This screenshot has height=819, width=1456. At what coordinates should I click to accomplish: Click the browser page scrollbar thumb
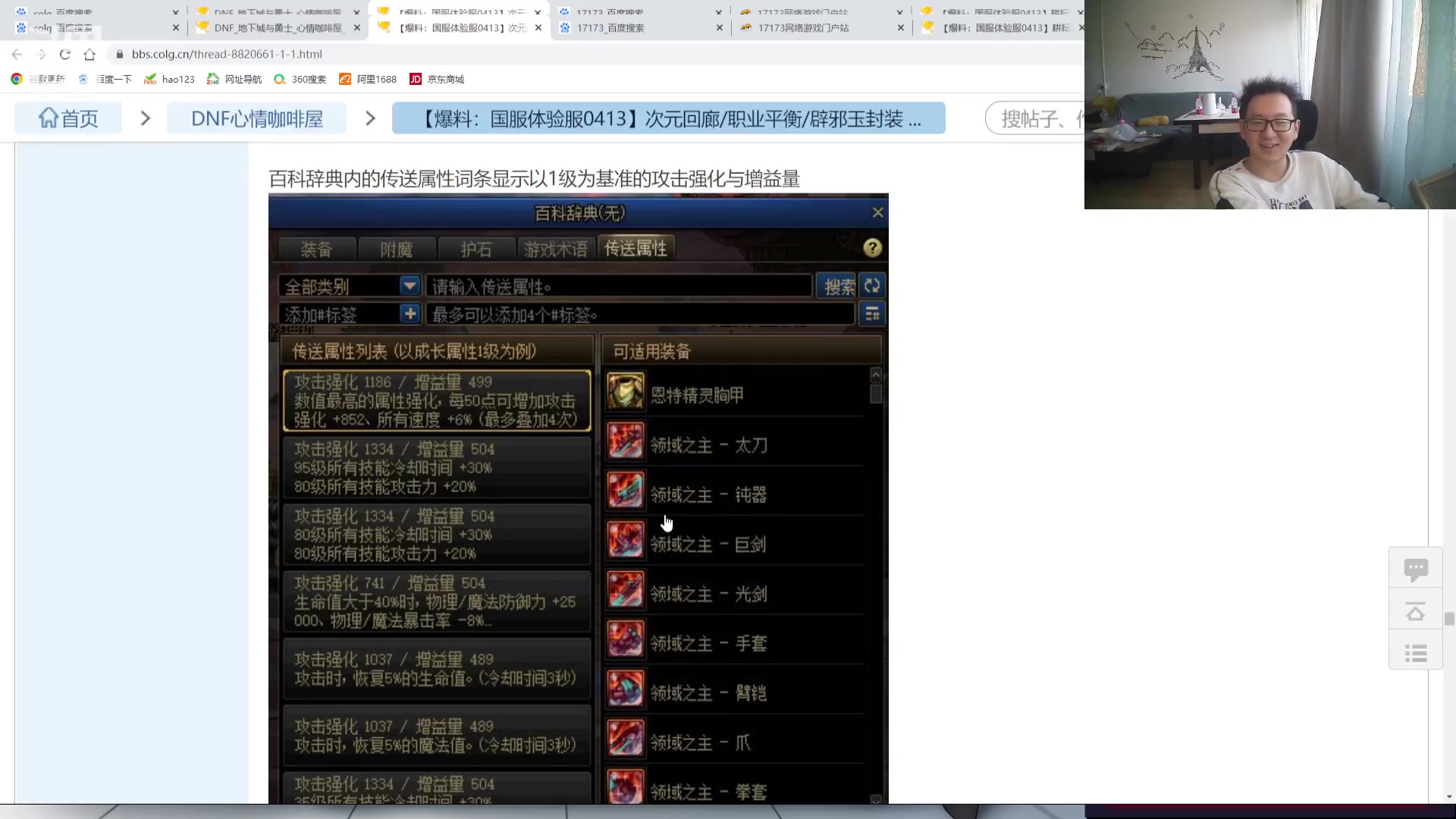pos(1449,619)
